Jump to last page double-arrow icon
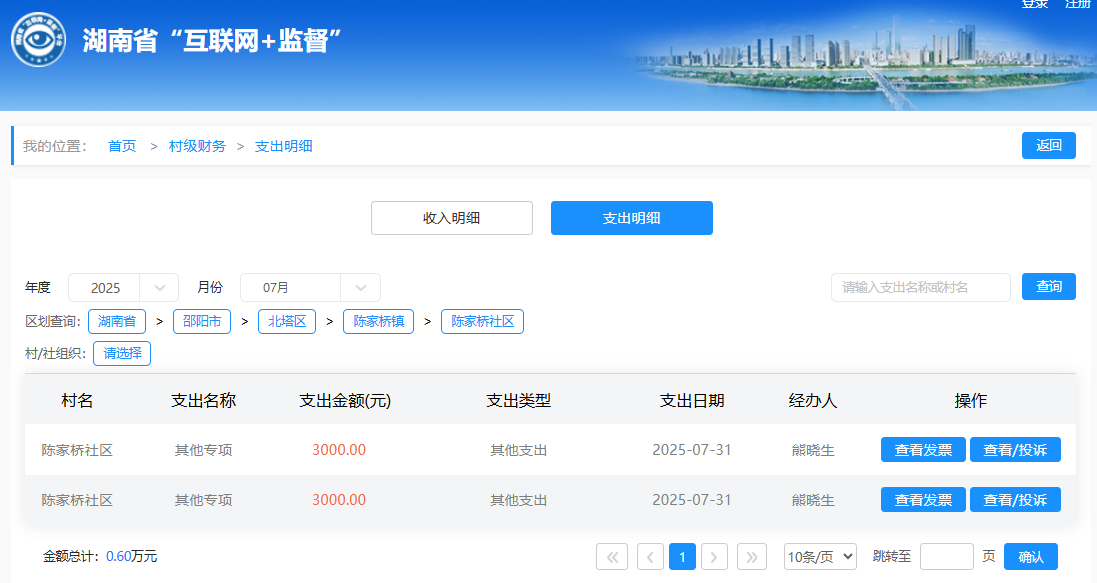1097x583 pixels. (752, 557)
